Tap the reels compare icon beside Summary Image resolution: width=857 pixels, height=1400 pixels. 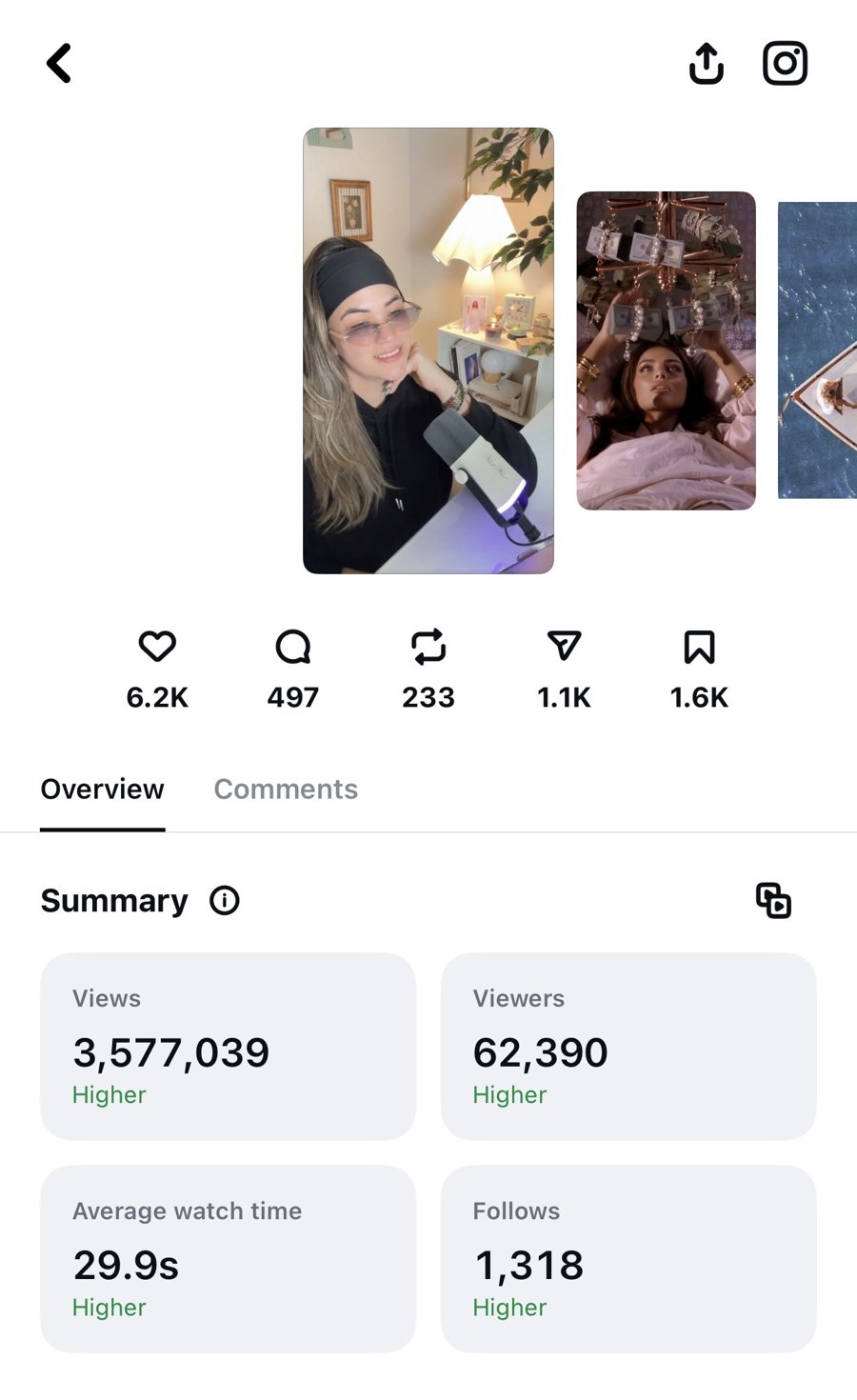point(773,900)
